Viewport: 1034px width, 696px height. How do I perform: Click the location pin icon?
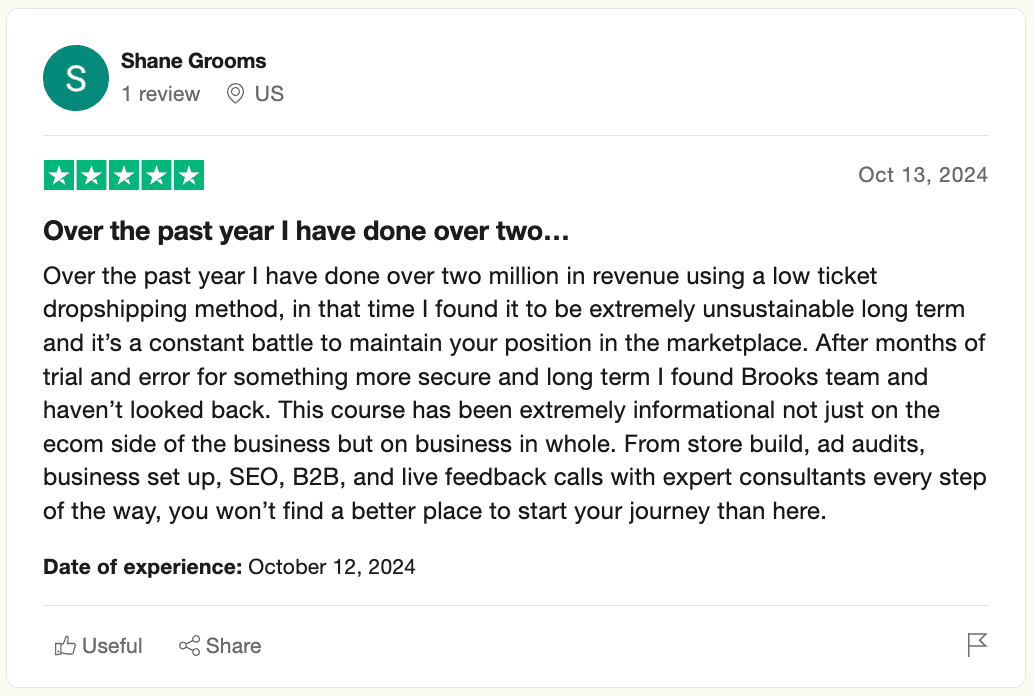pos(236,94)
